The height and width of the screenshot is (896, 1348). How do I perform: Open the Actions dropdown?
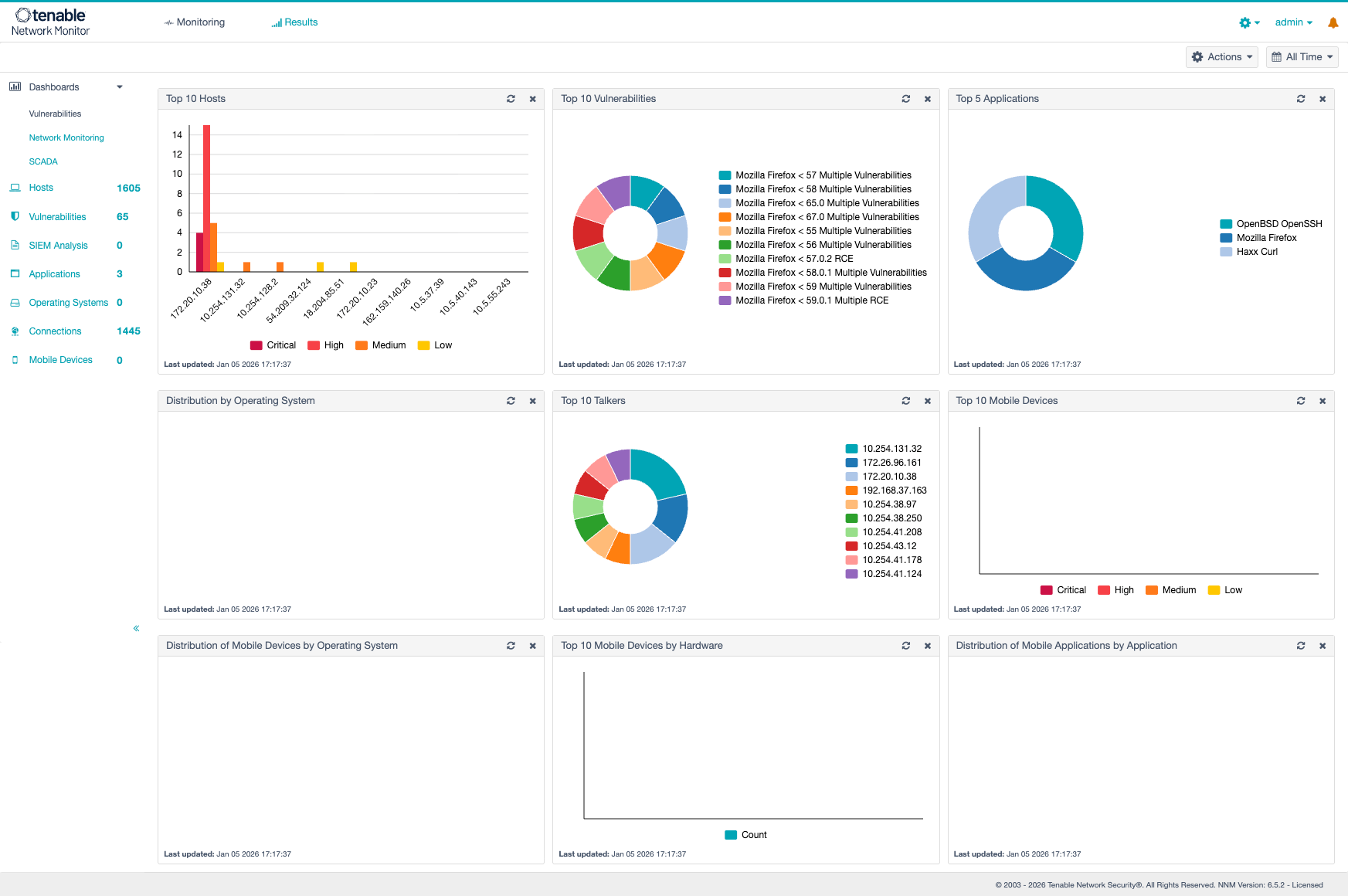tap(1222, 57)
